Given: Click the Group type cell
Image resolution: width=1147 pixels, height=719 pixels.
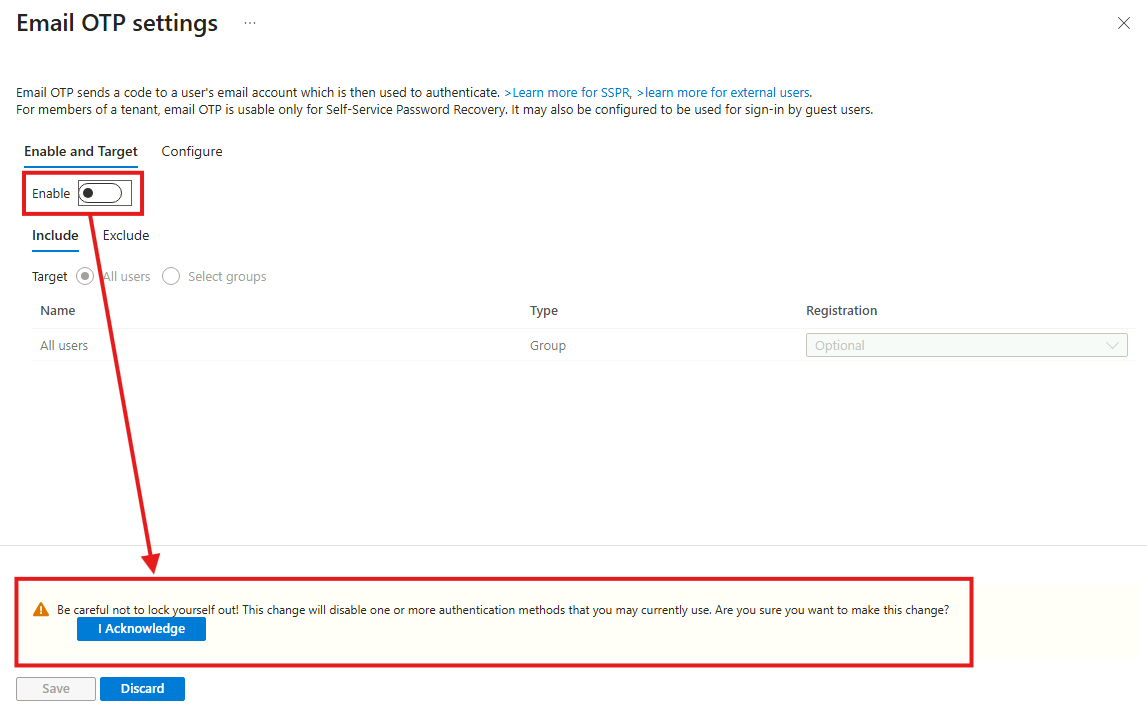Looking at the screenshot, I should pos(548,346).
